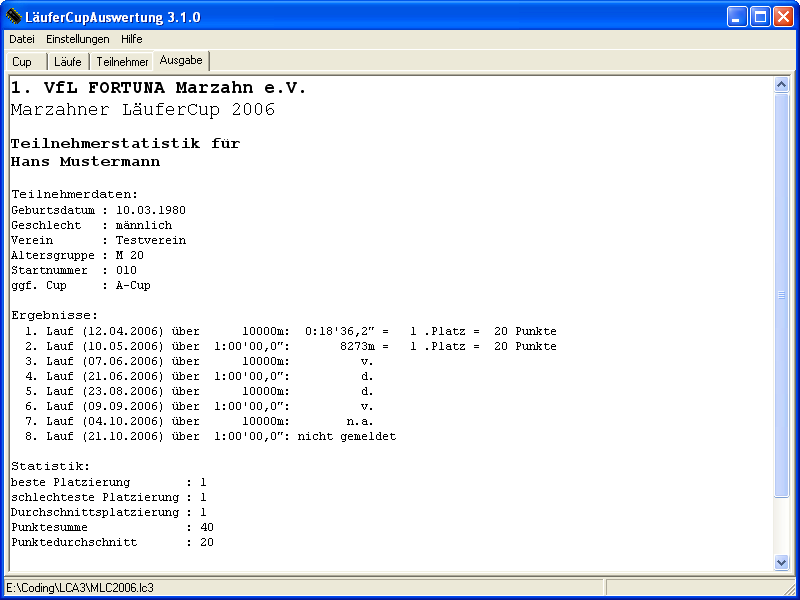Click the text 'Marzahner LäuferCup 2006'
The height and width of the screenshot is (600, 800).
click(143, 110)
